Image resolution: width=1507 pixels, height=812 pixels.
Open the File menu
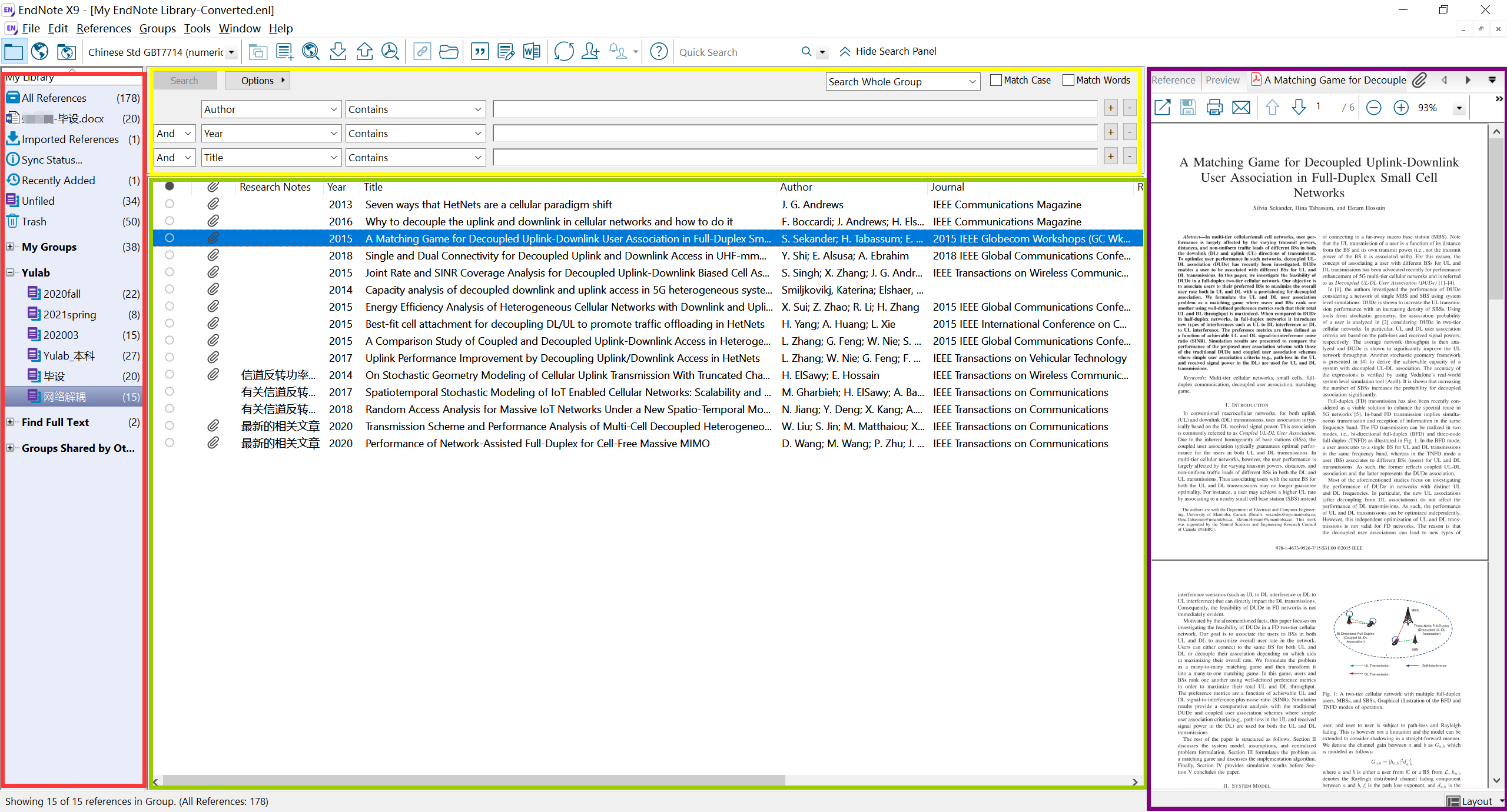click(31, 28)
